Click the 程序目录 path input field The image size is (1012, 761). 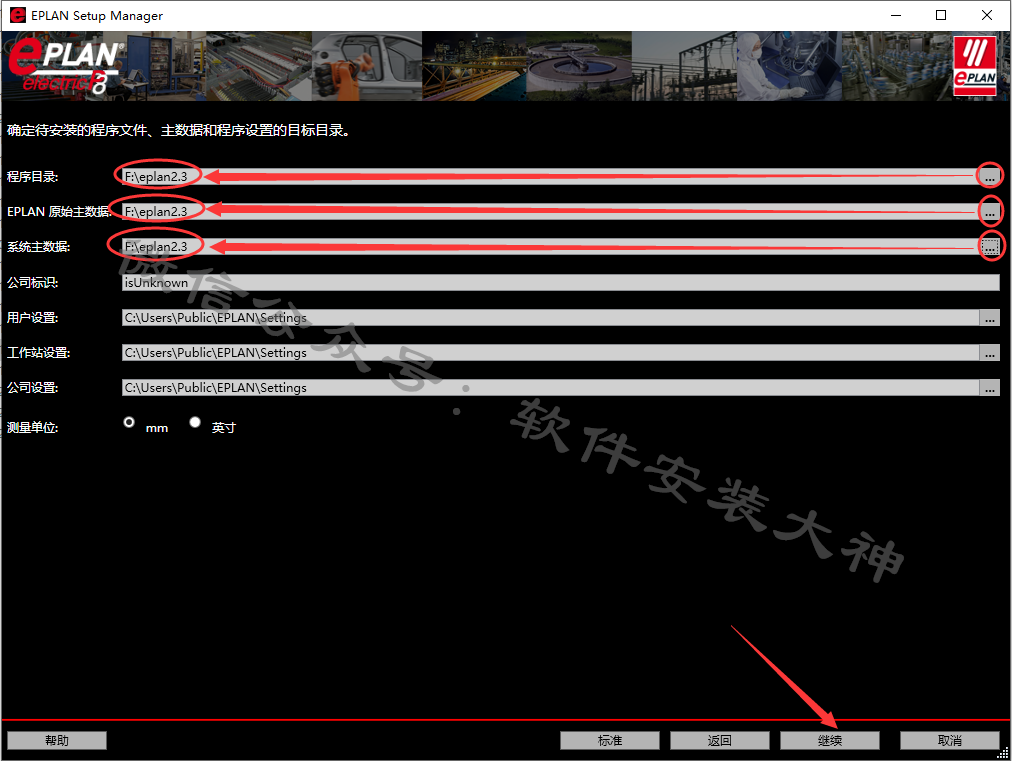[551, 176]
